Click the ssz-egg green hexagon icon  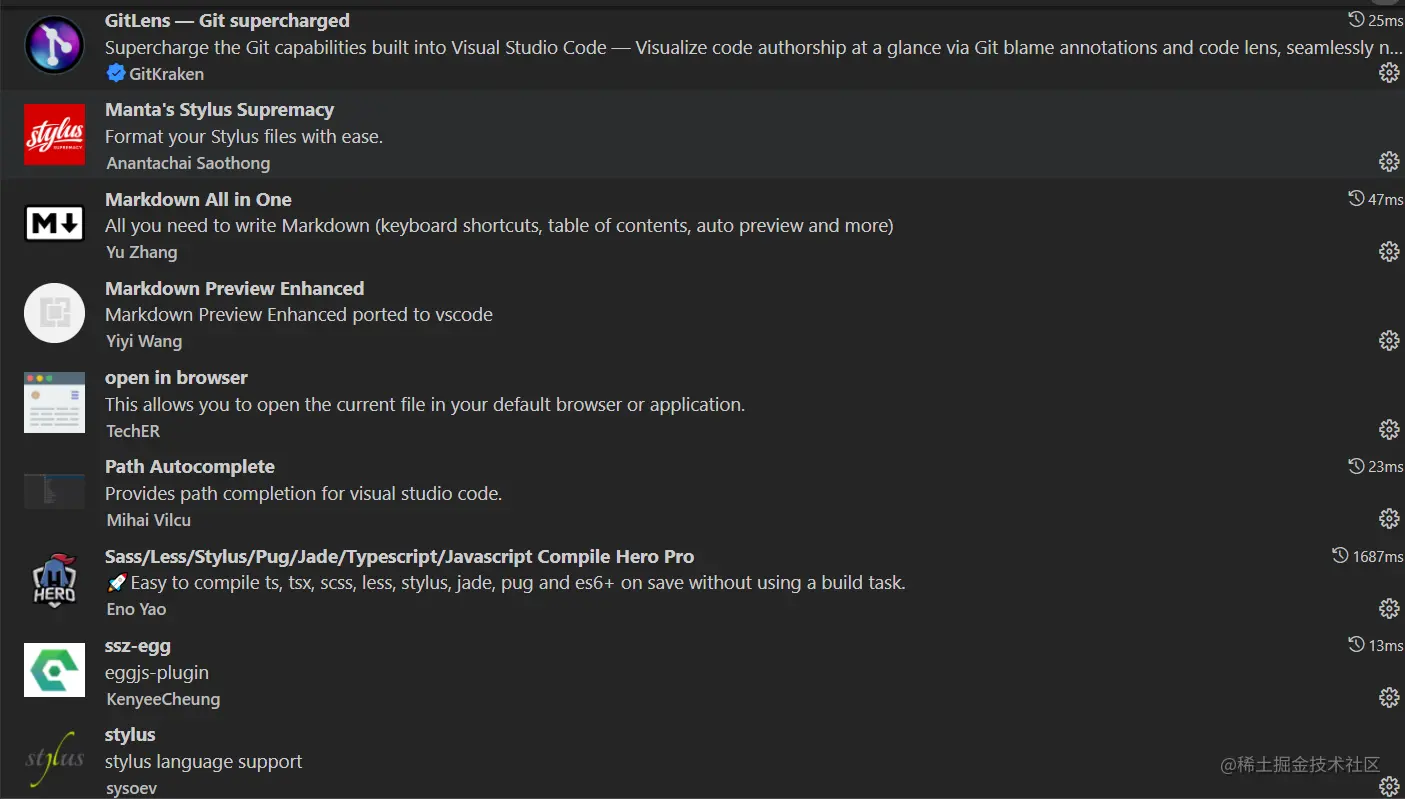tap(54, 670)
